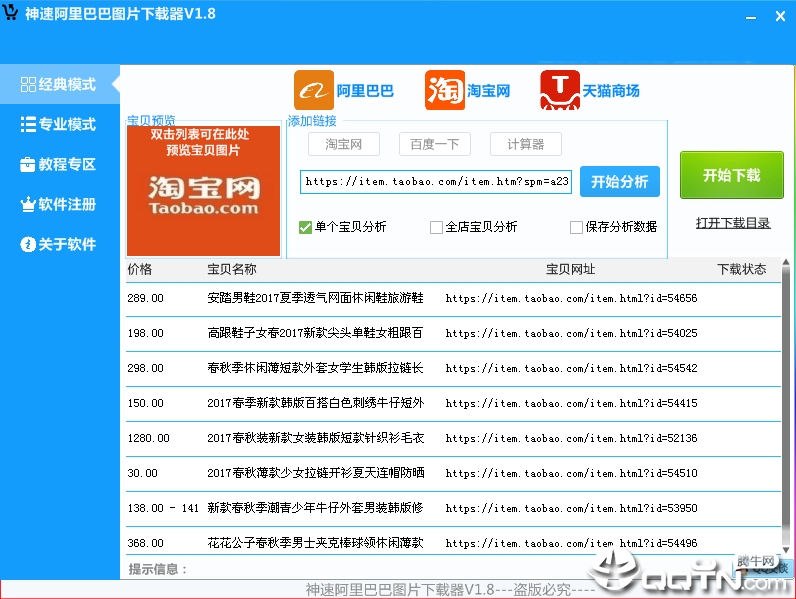Select the row priced 30.00
The image size is (796, 599).
point(453,473)
